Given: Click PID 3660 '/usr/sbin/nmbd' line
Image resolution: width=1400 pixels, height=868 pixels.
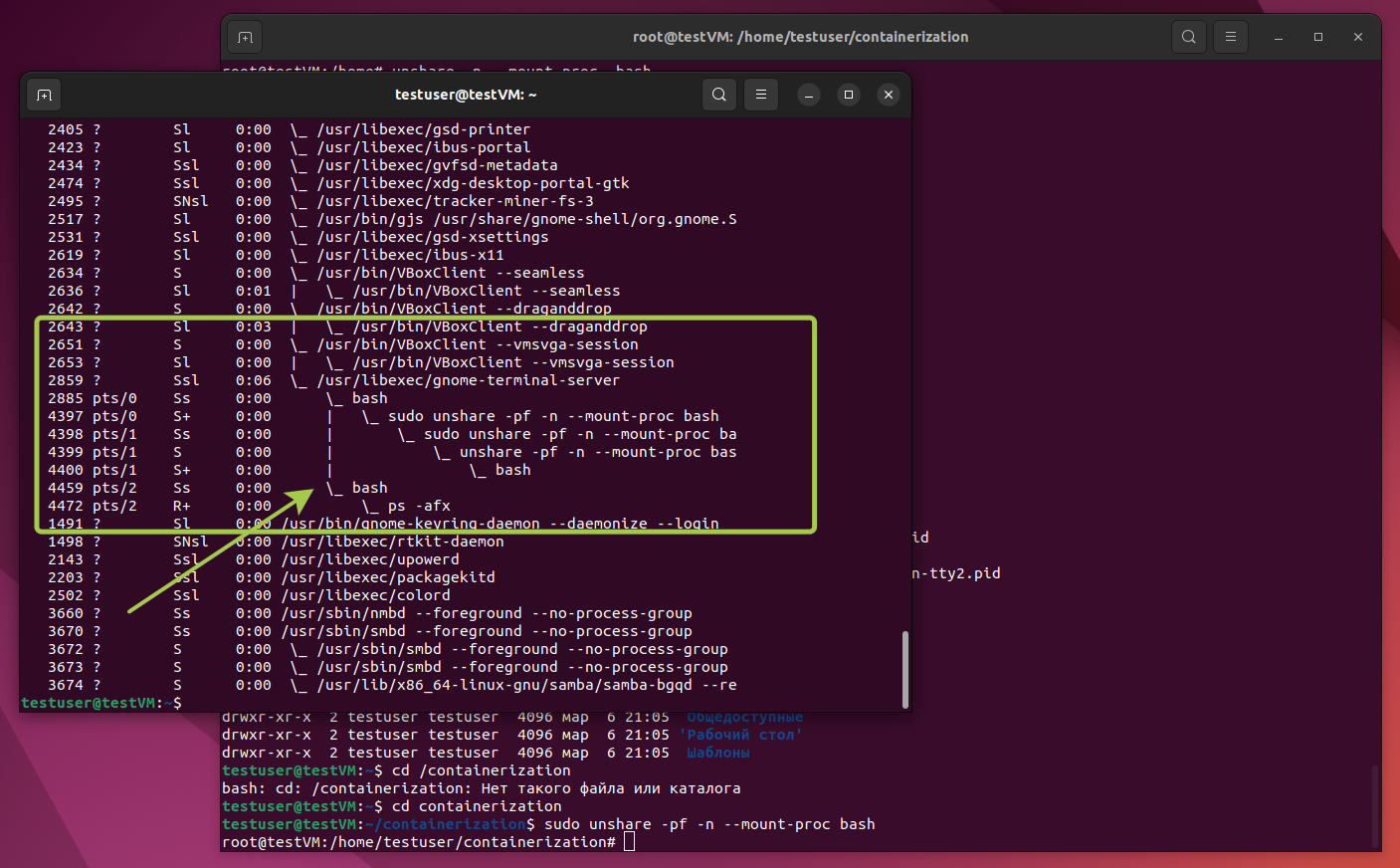Looking at the screenshot, I should pos(369,613).
